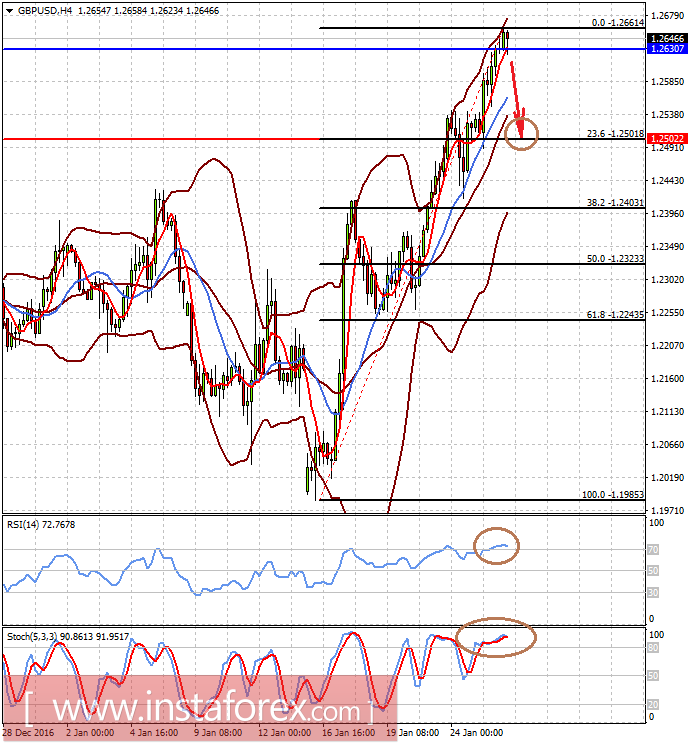Click the 1.21130 price scale value
The height and width of the screenshot is (744, 688).
668,411
